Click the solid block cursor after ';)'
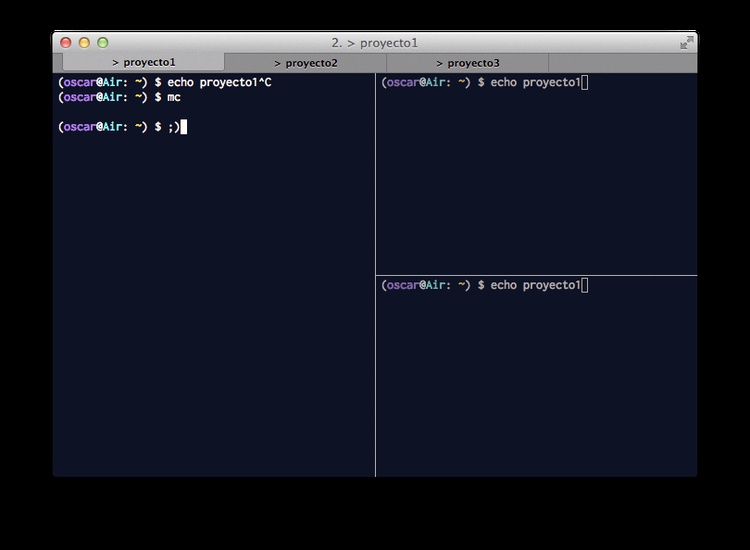 click(184, 127)
